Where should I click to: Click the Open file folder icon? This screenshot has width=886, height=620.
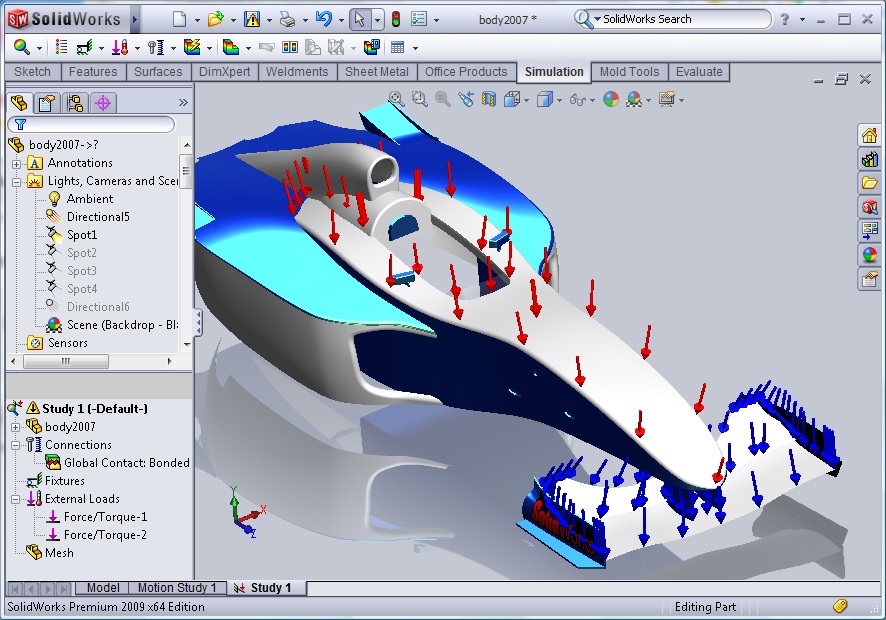(215, 19)
